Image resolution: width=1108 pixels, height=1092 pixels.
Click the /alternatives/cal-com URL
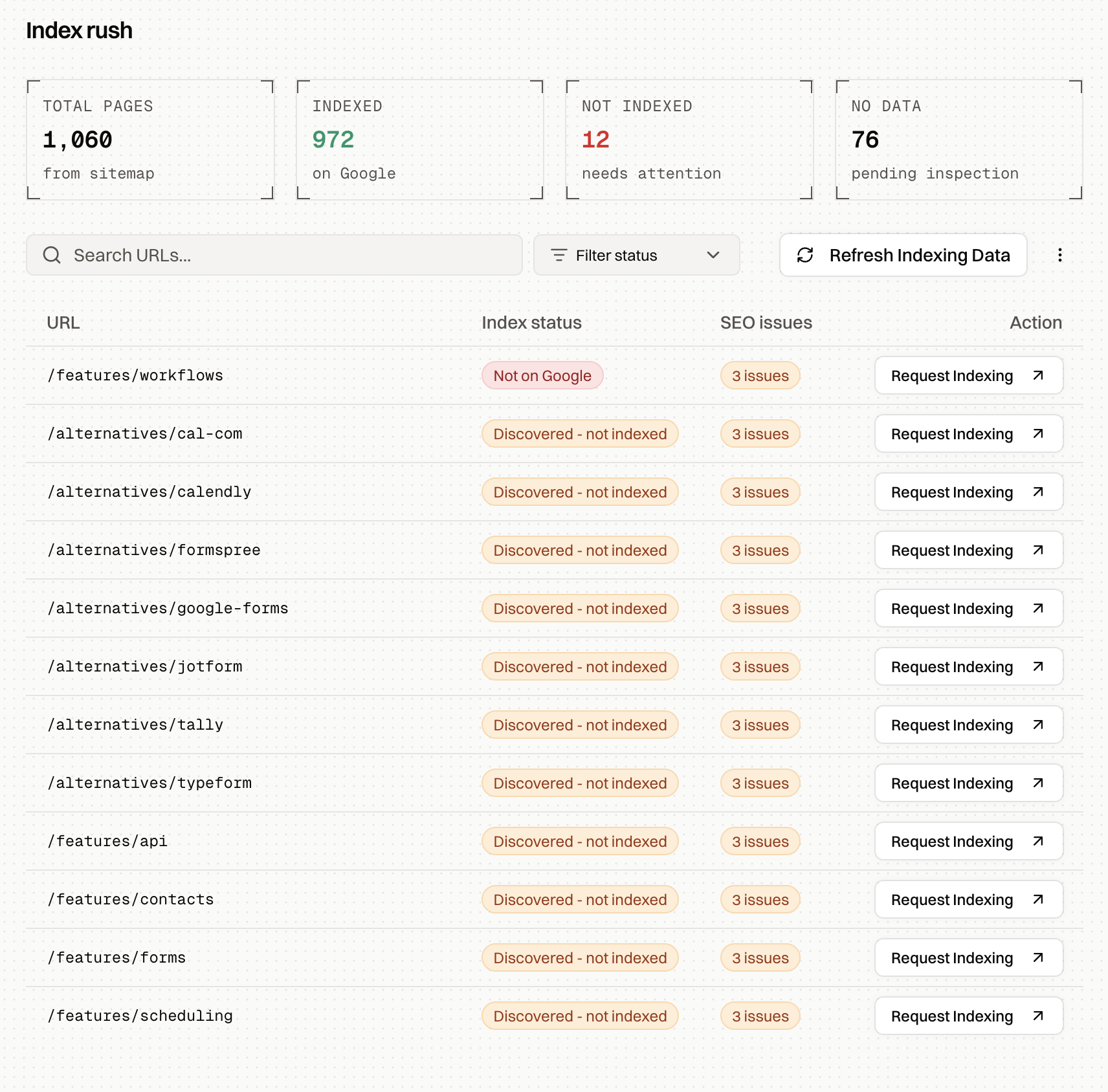(x=145, y=433)
